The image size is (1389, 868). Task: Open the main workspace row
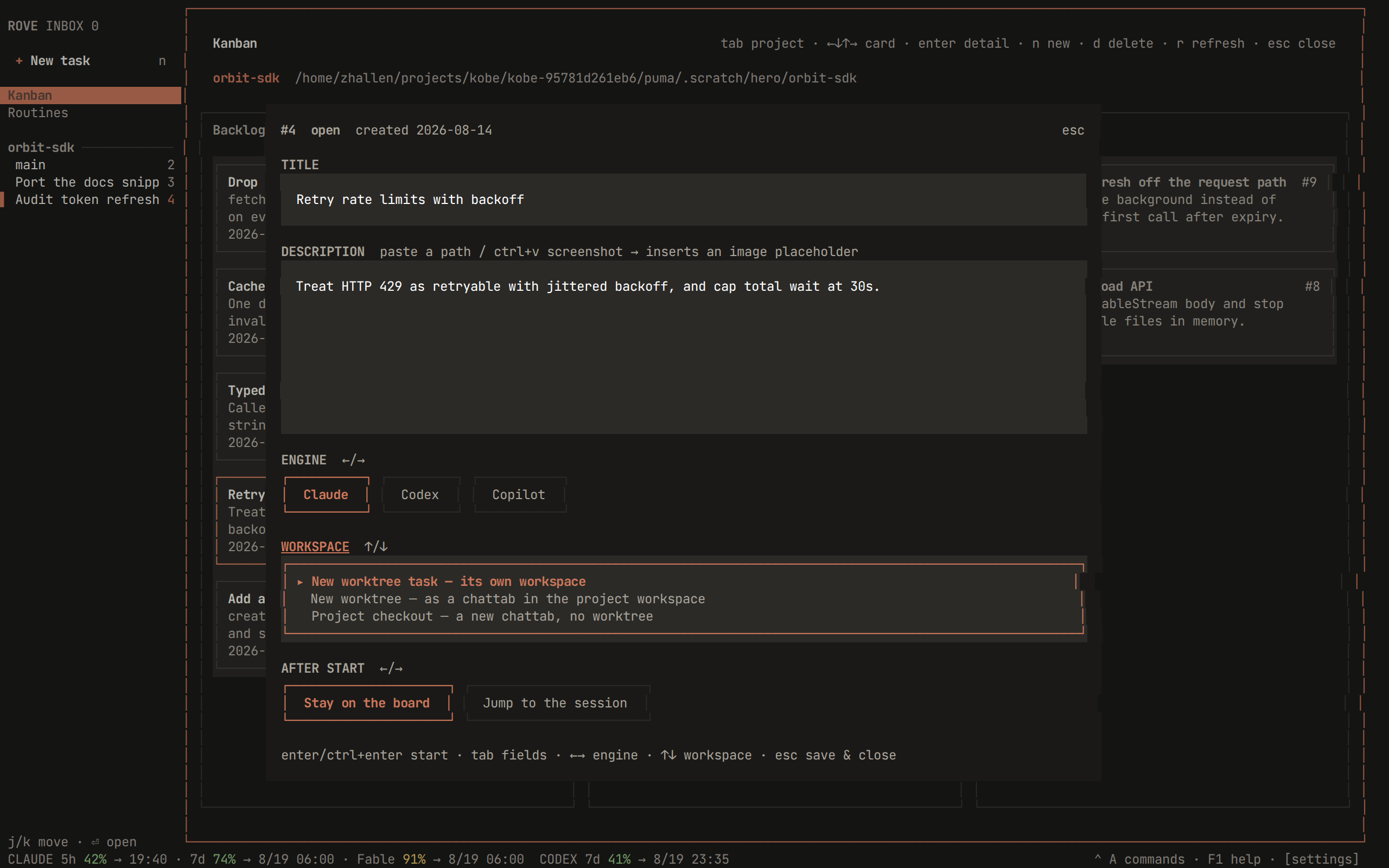pyautogui.click(x=91, y=165)
